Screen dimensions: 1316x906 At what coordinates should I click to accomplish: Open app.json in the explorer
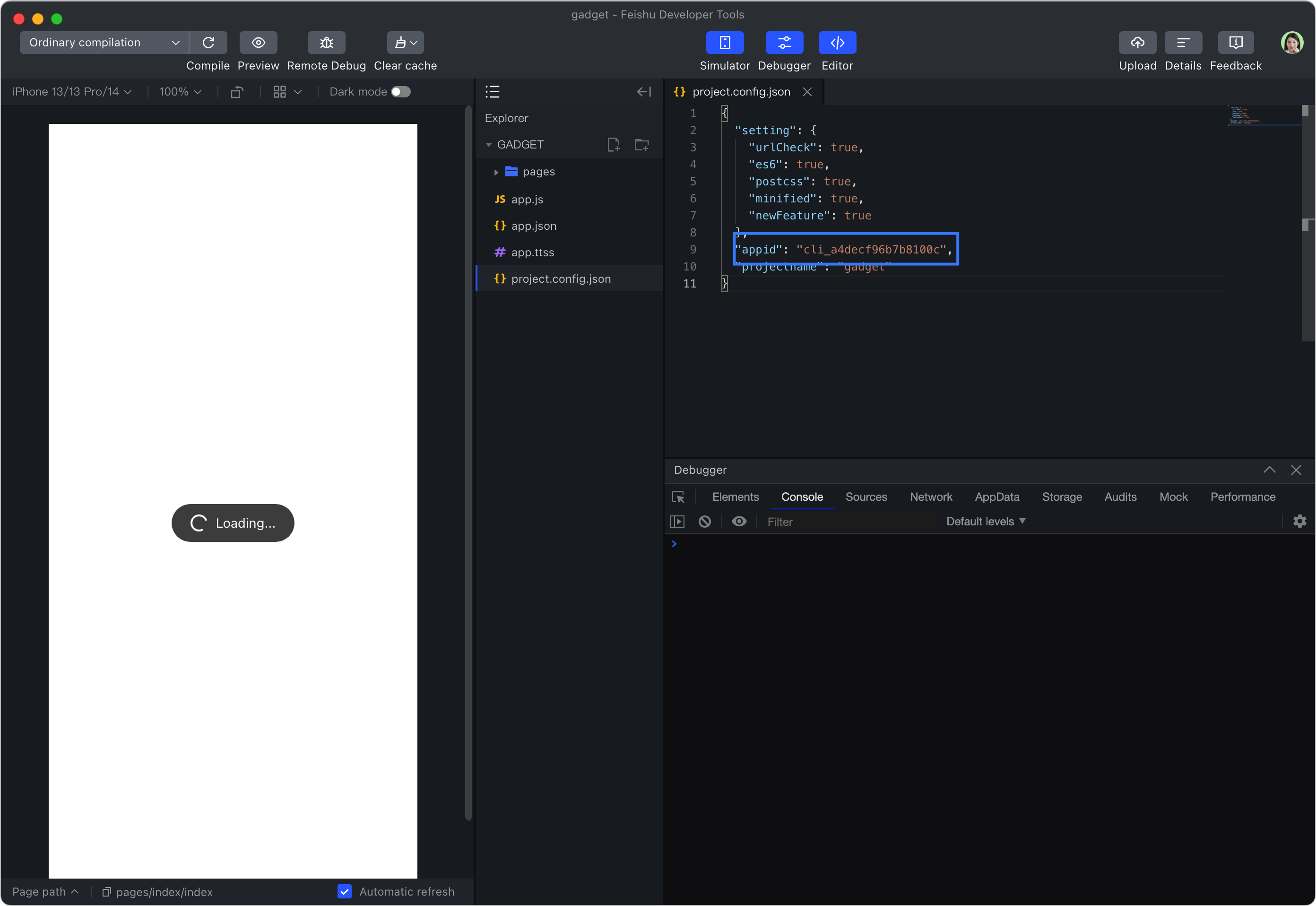click(533, 226)
